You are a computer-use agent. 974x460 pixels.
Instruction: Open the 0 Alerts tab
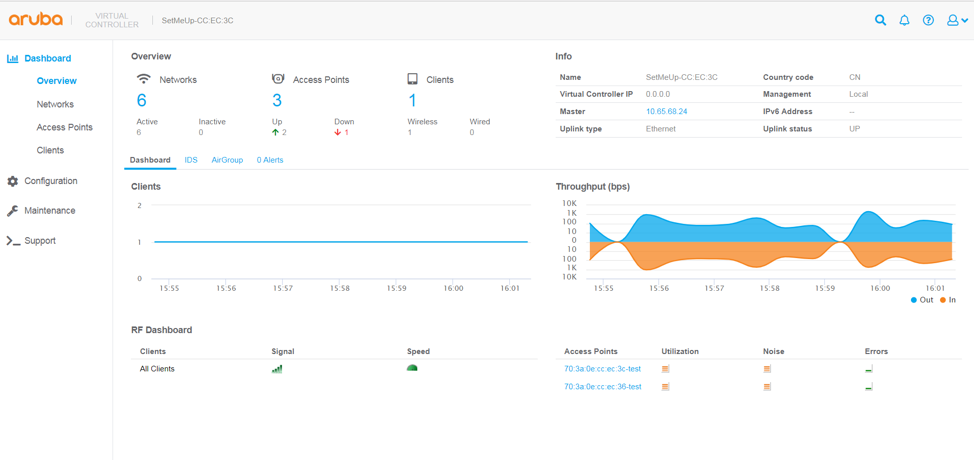click(x=270, y=160)
